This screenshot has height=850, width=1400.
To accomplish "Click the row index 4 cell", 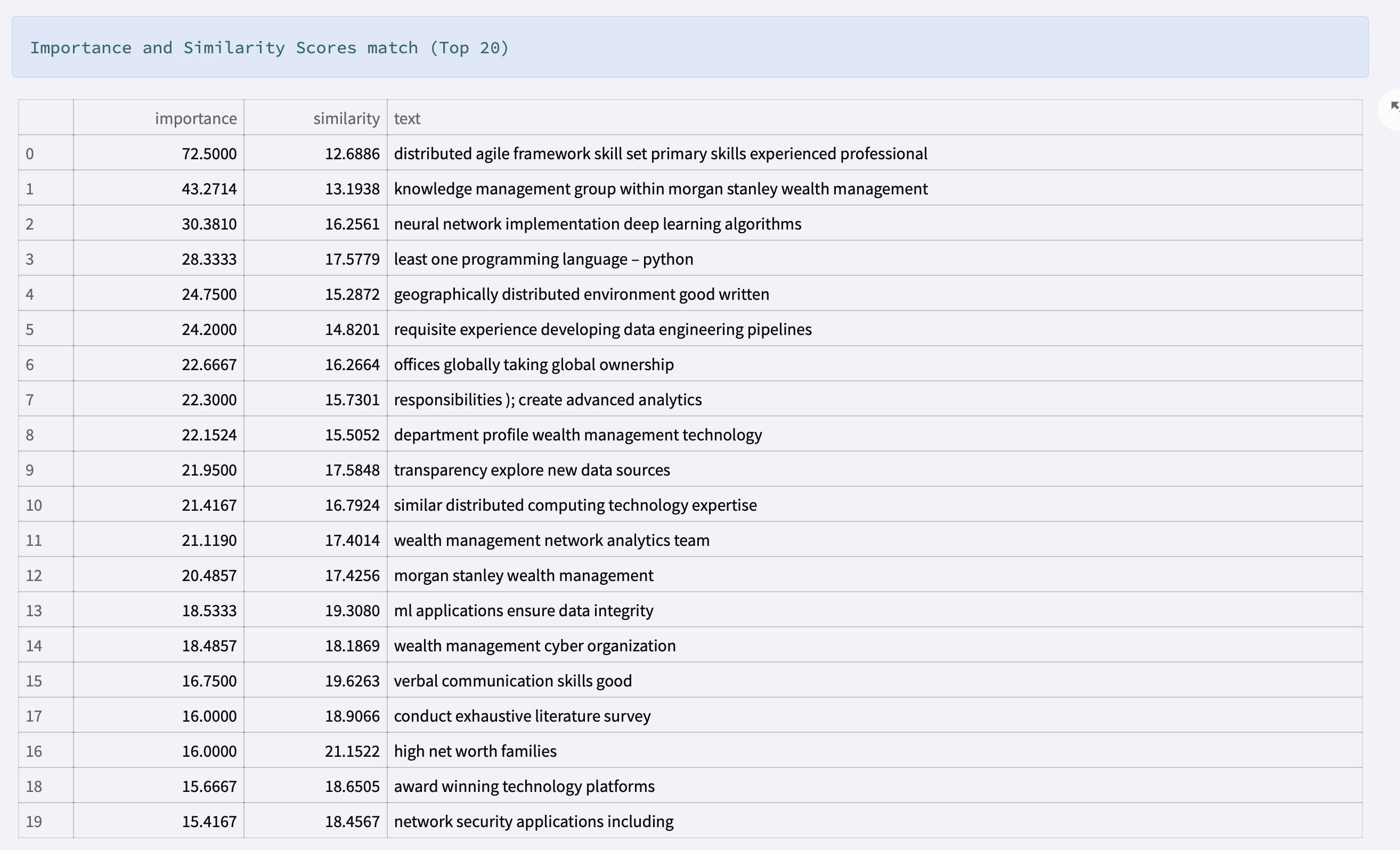I will point(30,295).
